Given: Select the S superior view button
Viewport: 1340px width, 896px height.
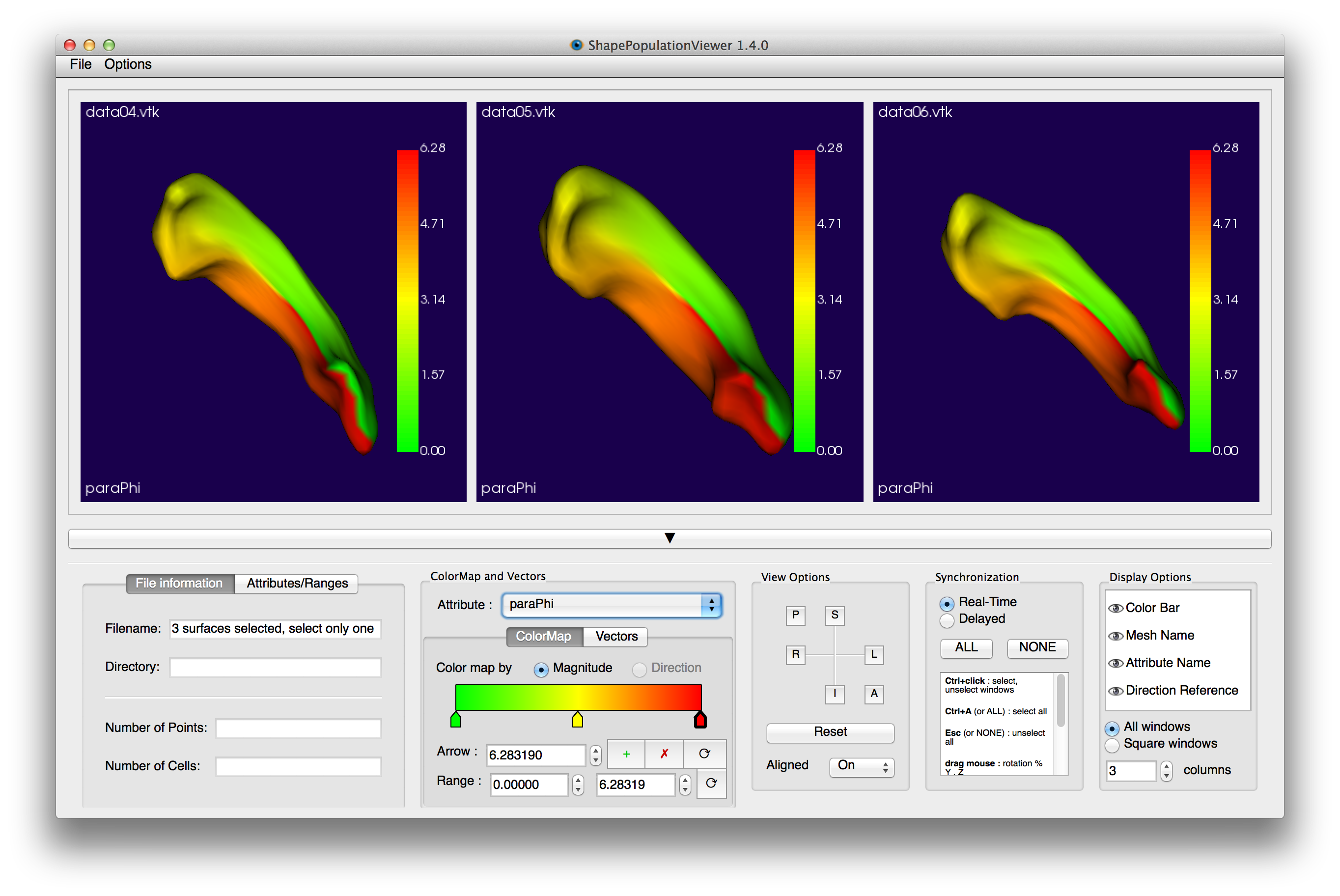Looking at the screenshot, I should [834, 616].
